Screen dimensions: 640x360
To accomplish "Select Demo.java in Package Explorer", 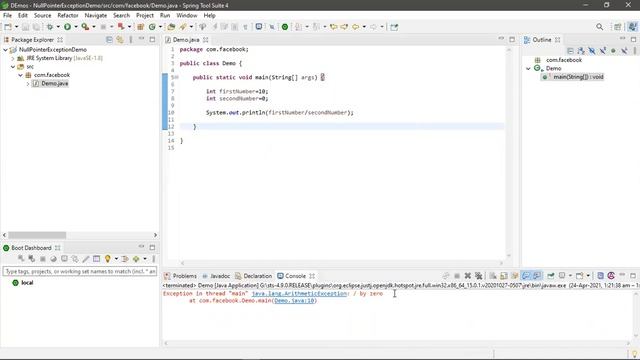I will (x=50, y=84).
